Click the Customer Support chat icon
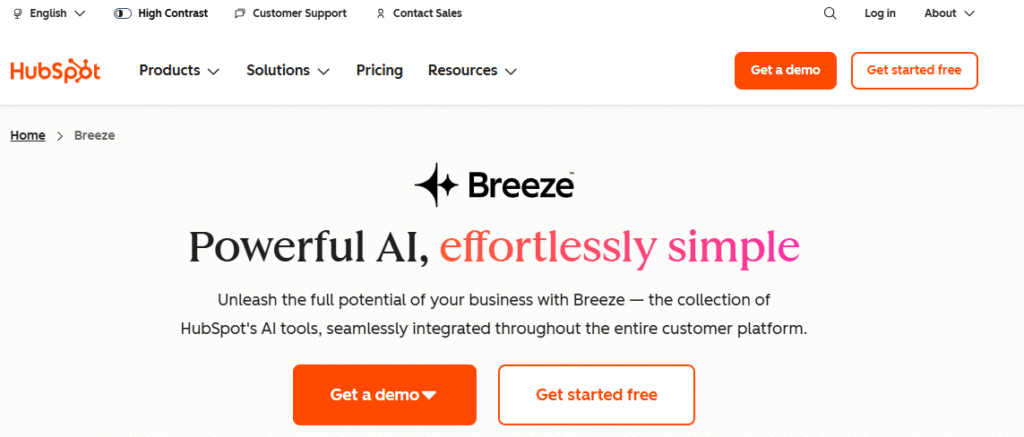This screenshot has width=1024, height=437. click(x=239, y=14)
